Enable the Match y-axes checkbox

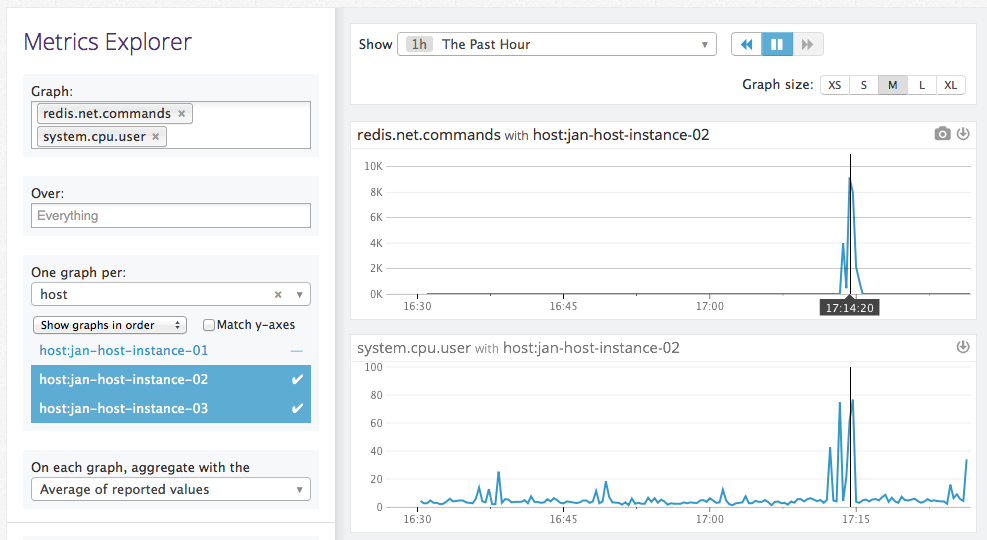point(209,325)
